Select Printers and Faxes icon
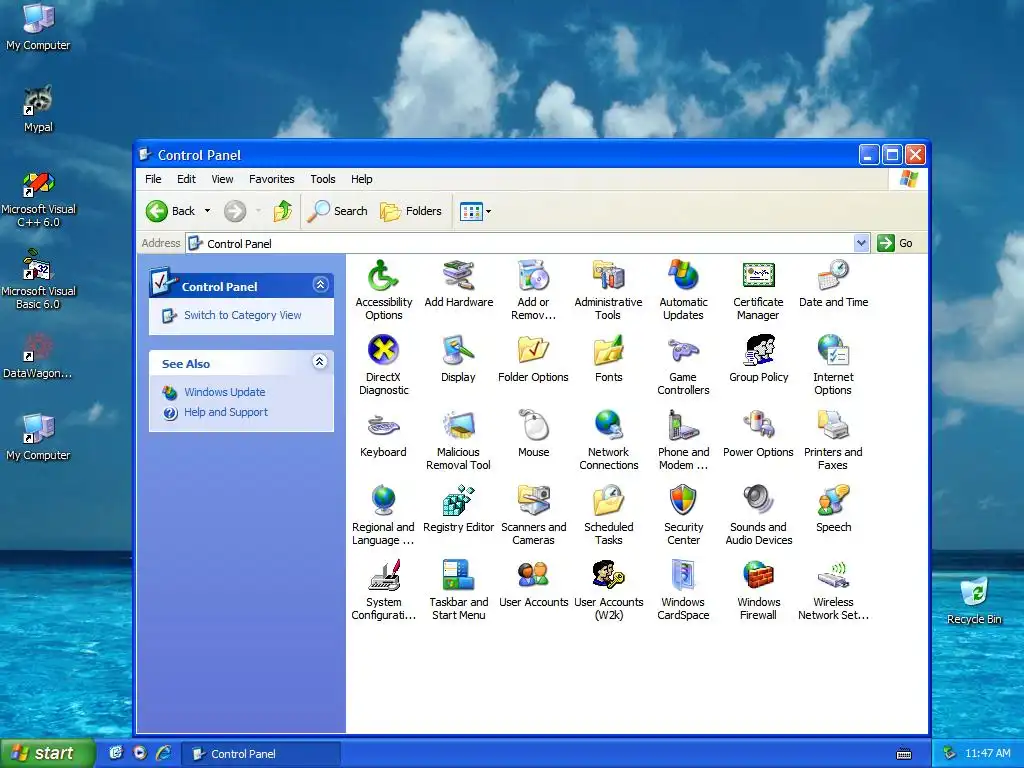Screen dimensions: 1024x768 pyautogui.click(x=833, y=426)
